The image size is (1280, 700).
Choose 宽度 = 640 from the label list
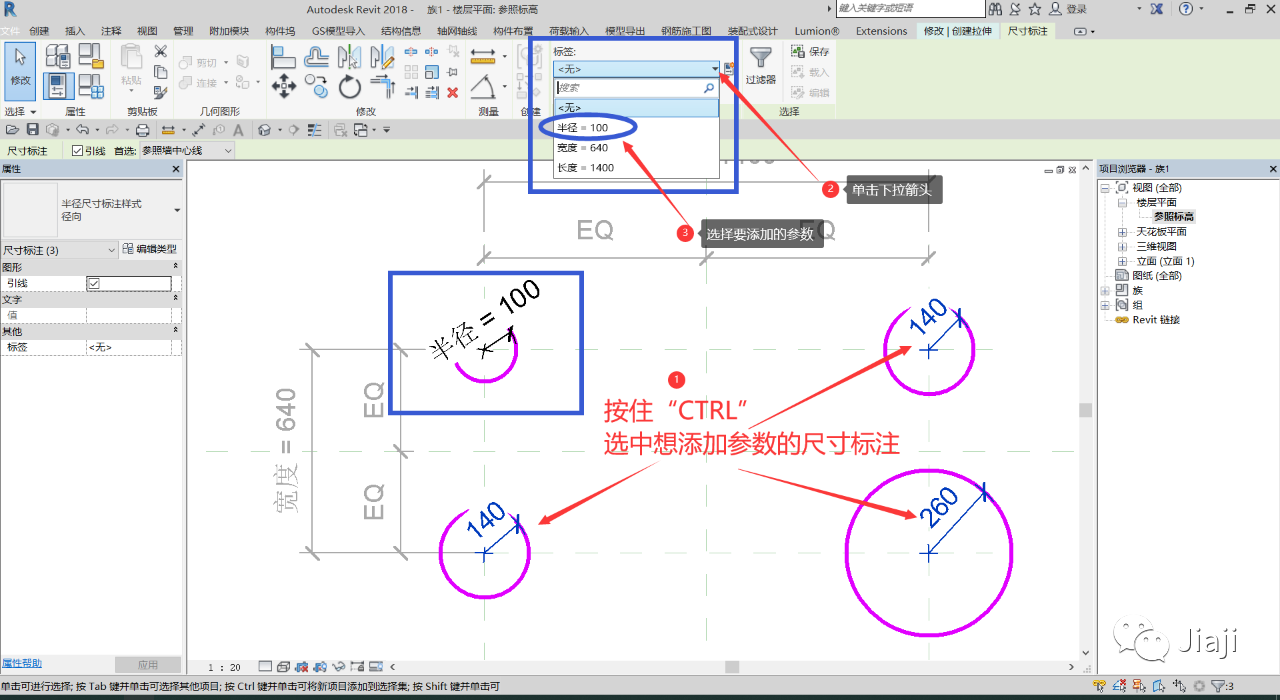(636, 148)
